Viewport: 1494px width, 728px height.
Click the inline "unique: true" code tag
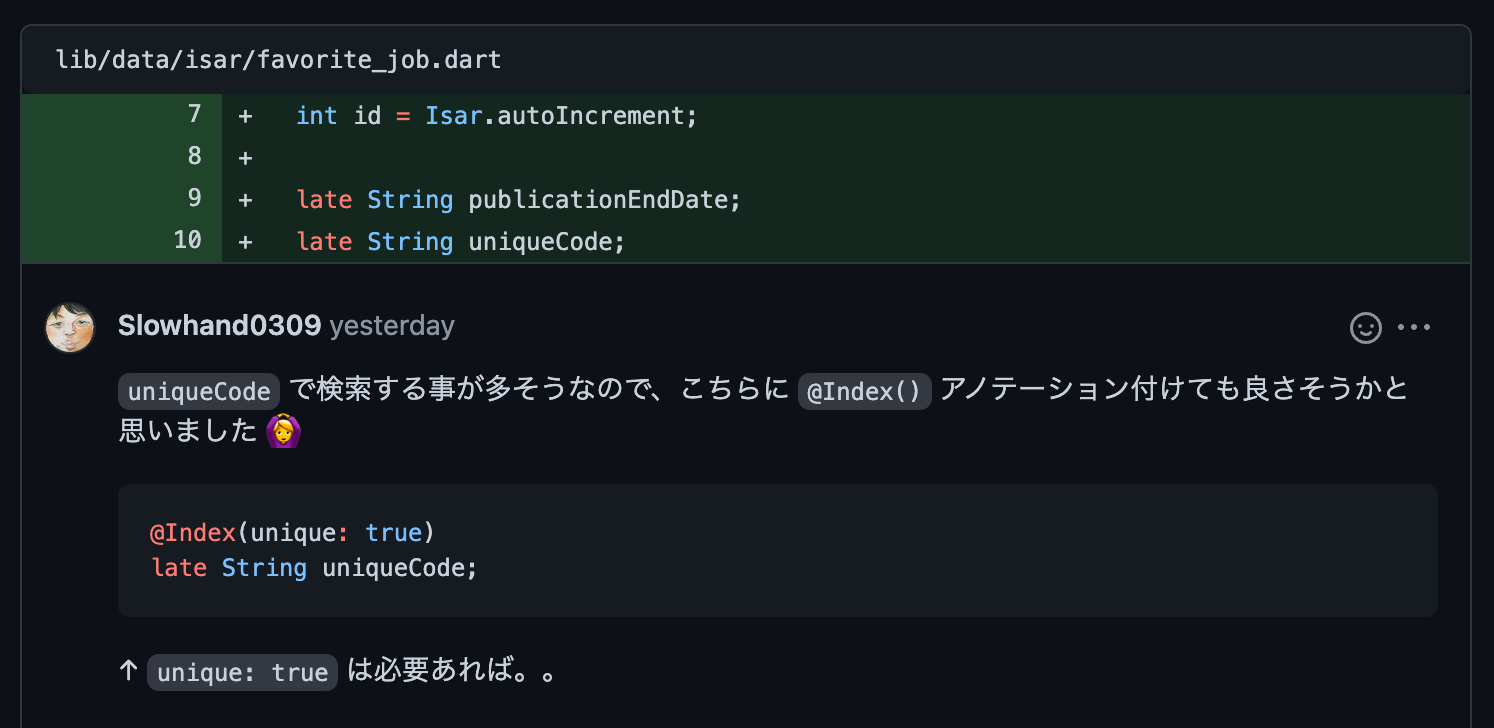(242, 672)
